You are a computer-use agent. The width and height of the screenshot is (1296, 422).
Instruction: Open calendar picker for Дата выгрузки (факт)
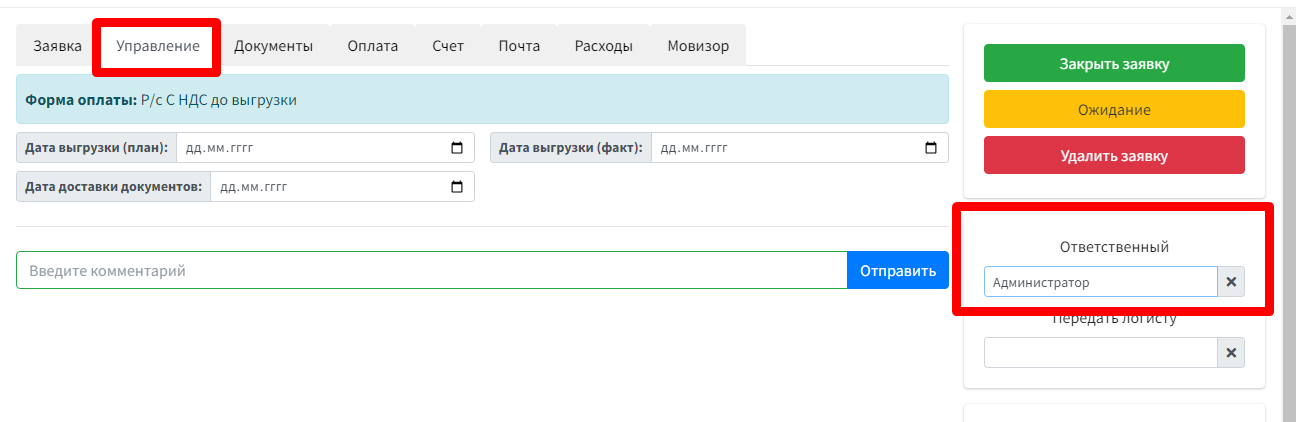tap(931, 148)
